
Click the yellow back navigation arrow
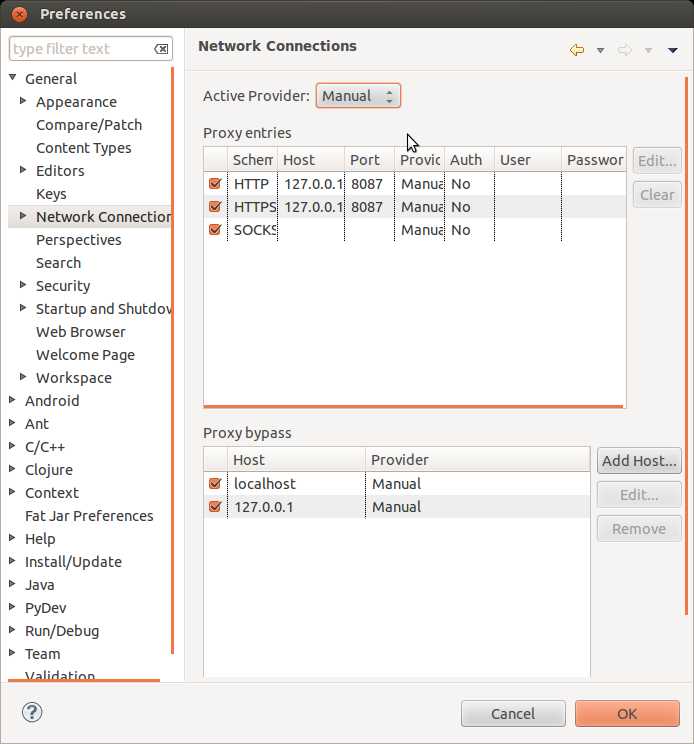(x=576, y=50)
